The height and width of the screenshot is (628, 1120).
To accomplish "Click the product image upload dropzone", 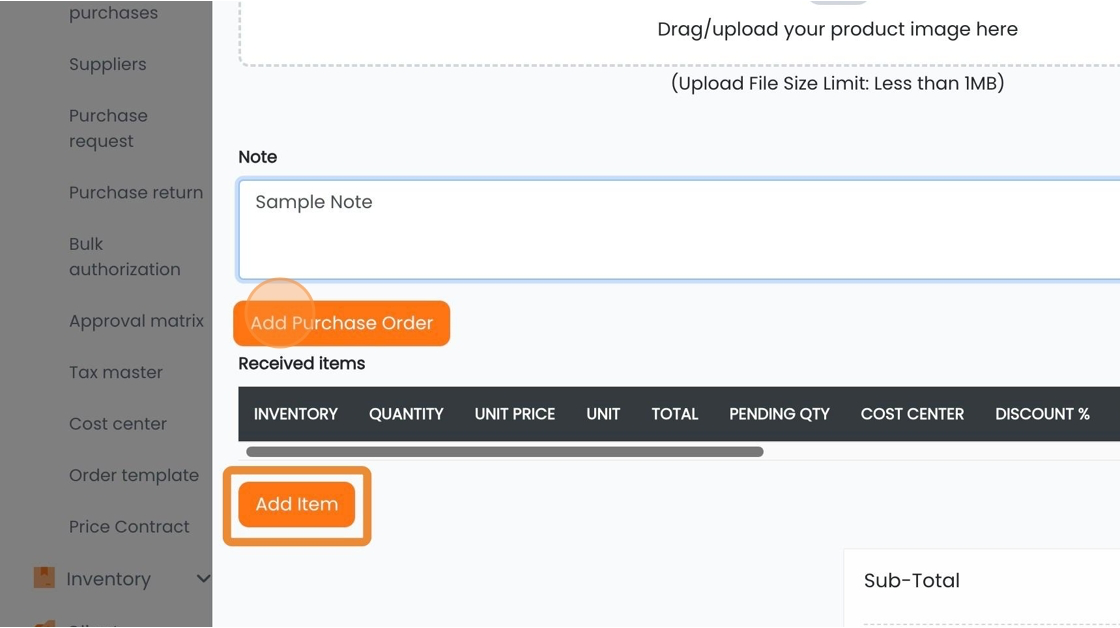I will click(x=680, y=33).
